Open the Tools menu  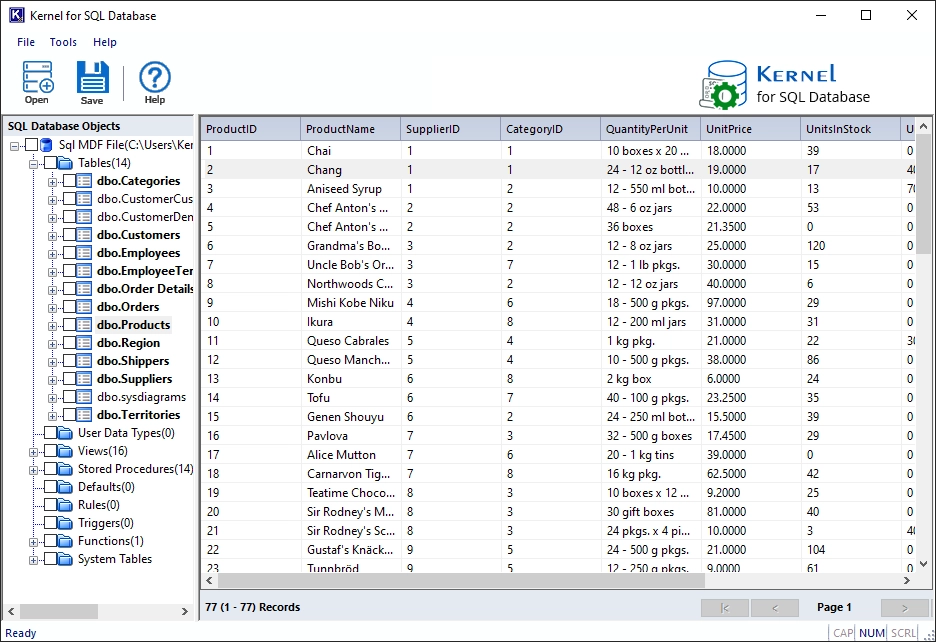click(63, 42)
